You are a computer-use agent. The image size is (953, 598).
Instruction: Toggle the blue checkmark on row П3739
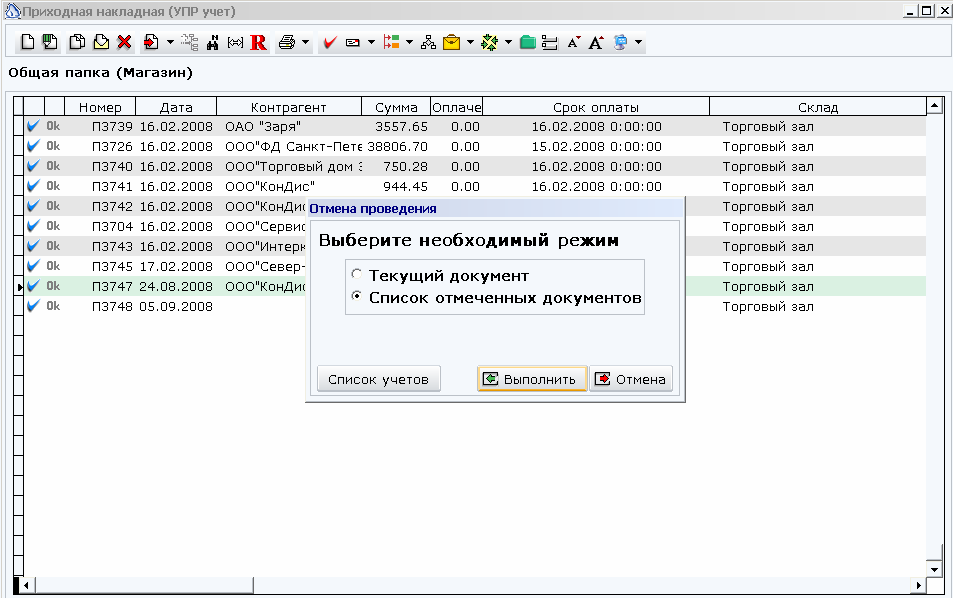[x=33, y=126]
